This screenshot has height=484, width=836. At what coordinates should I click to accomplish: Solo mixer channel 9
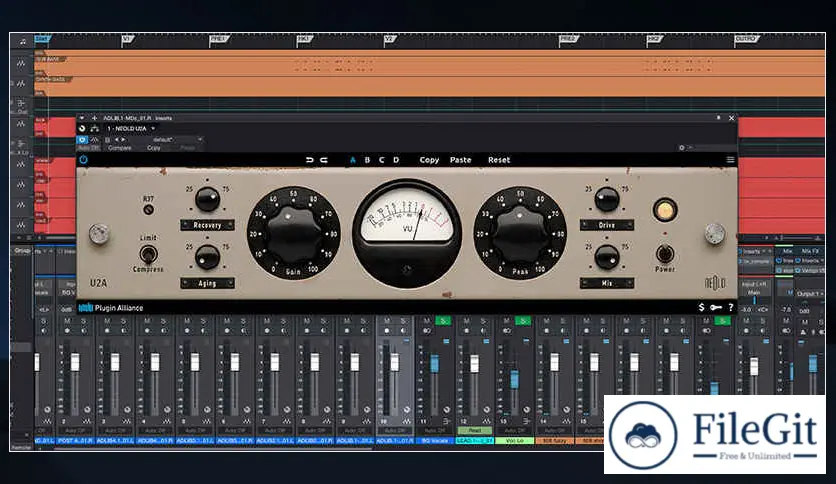[364, 321]
